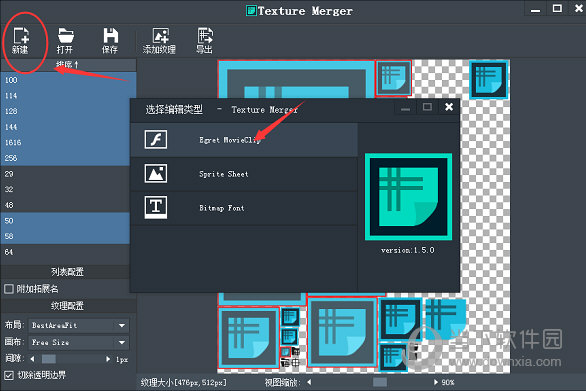The width and height of the screenshot is (586, 391).
Task: Select list item 58
Action: pos(65,236)
